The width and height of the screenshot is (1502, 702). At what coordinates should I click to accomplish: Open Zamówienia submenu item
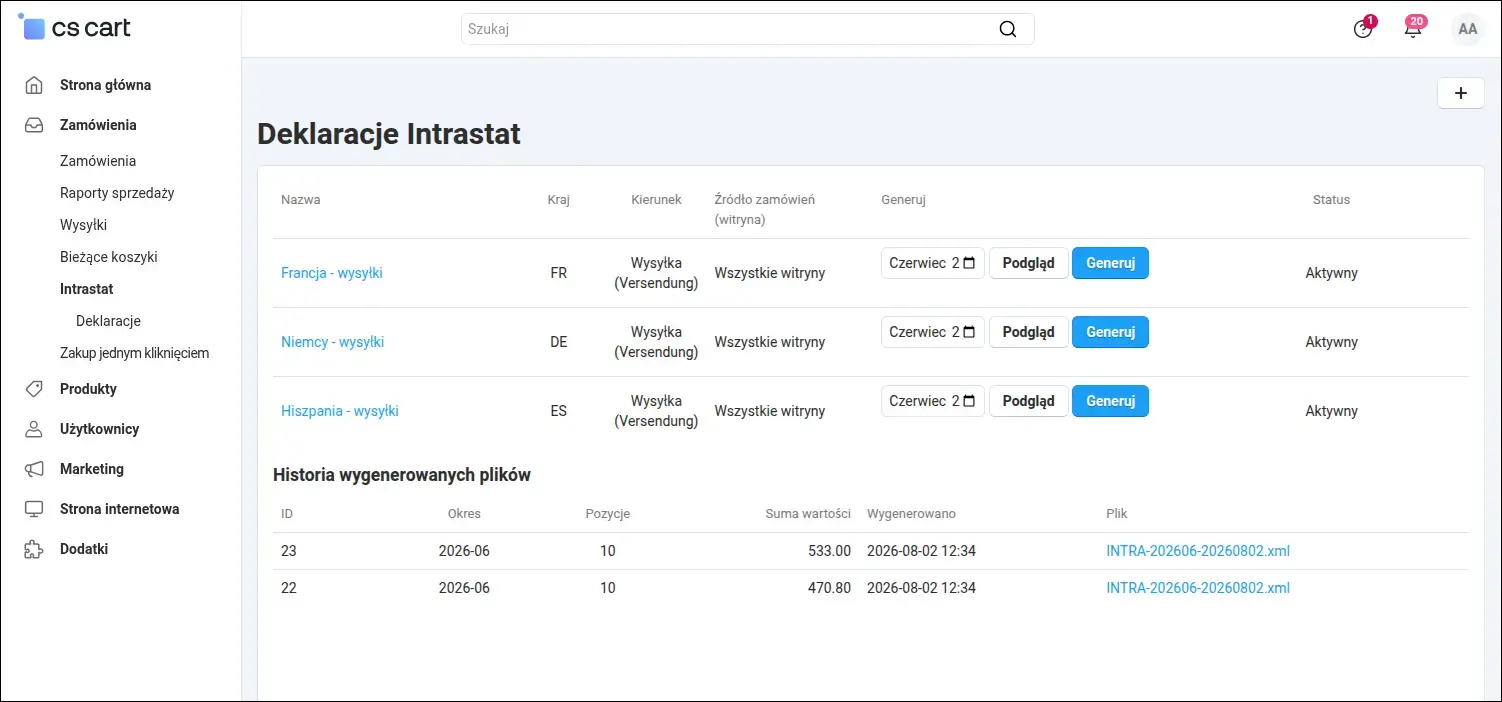98,161
